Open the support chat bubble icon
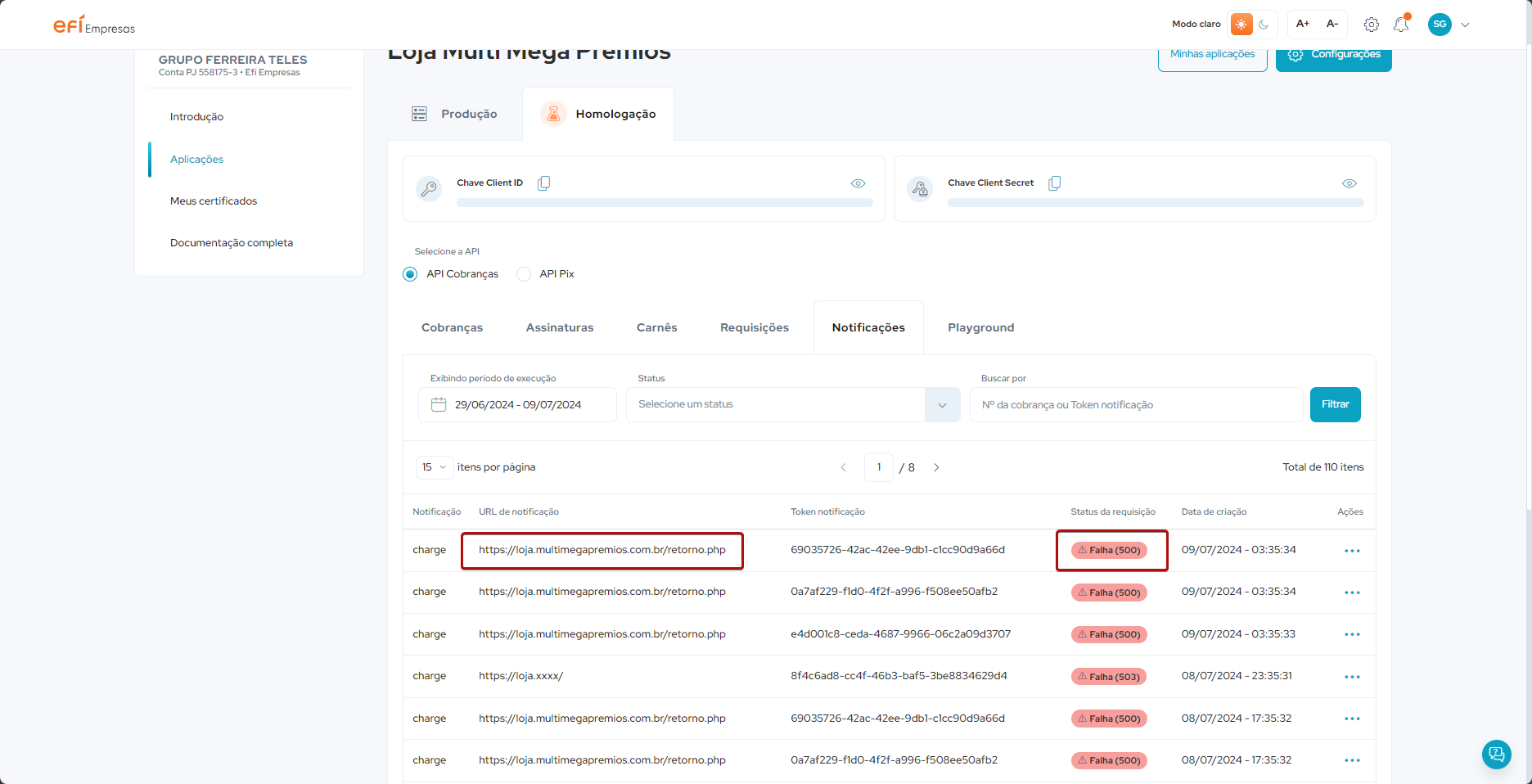Screen dimensions: 1532x784 pyautogui.click(x=1497, y=754)
